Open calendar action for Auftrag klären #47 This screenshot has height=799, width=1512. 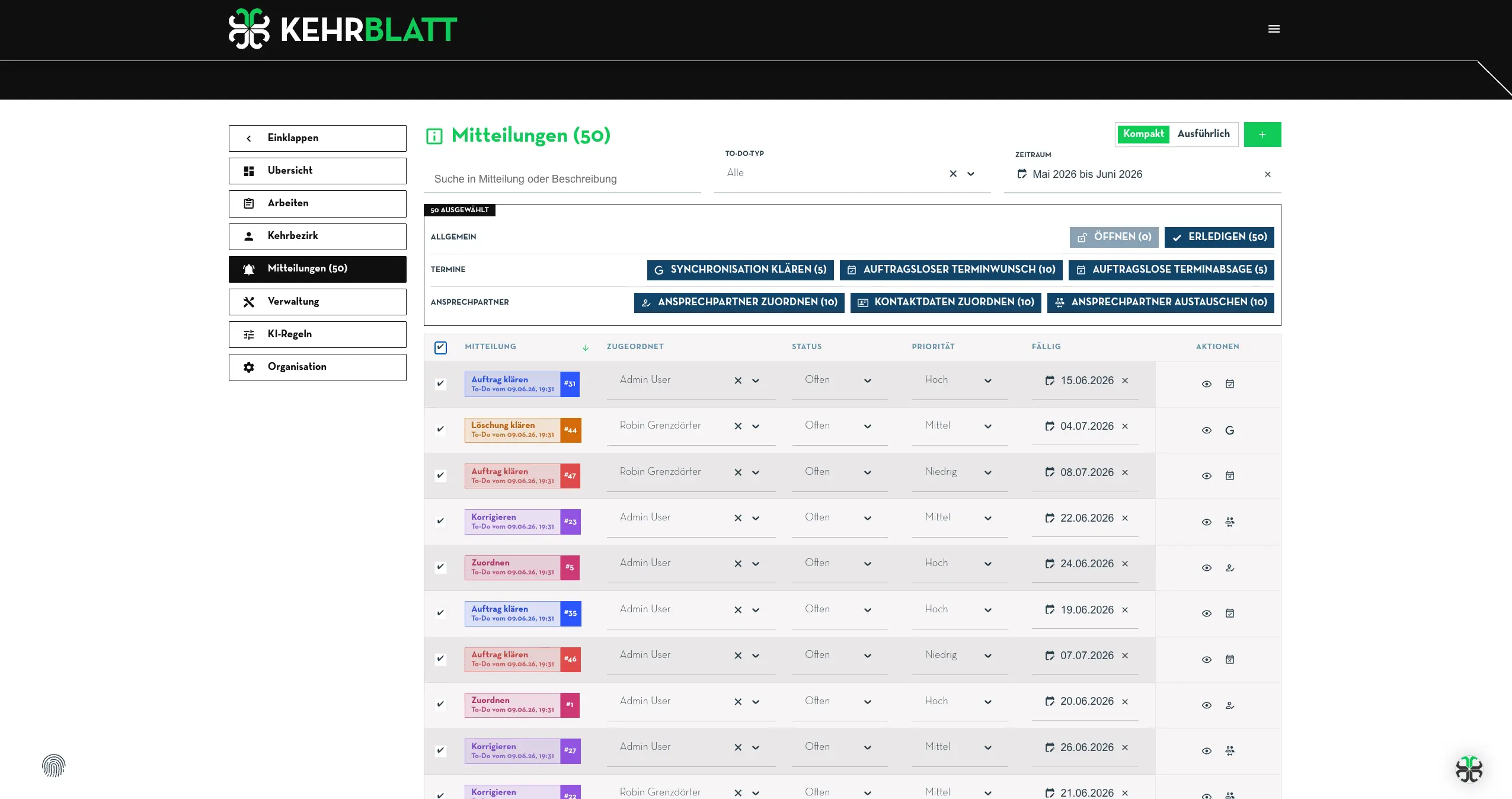(1229, 475)
